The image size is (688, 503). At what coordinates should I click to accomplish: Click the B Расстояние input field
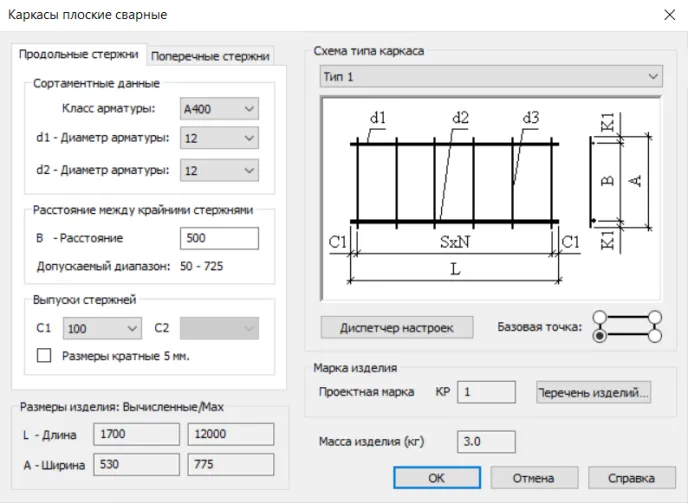tap(219, 239)
